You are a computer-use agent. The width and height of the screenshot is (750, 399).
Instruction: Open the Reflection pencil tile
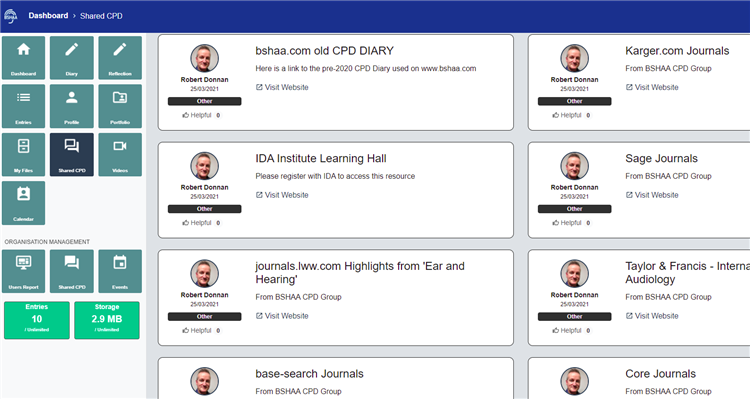pyautogui.click(x=120, y=58)
